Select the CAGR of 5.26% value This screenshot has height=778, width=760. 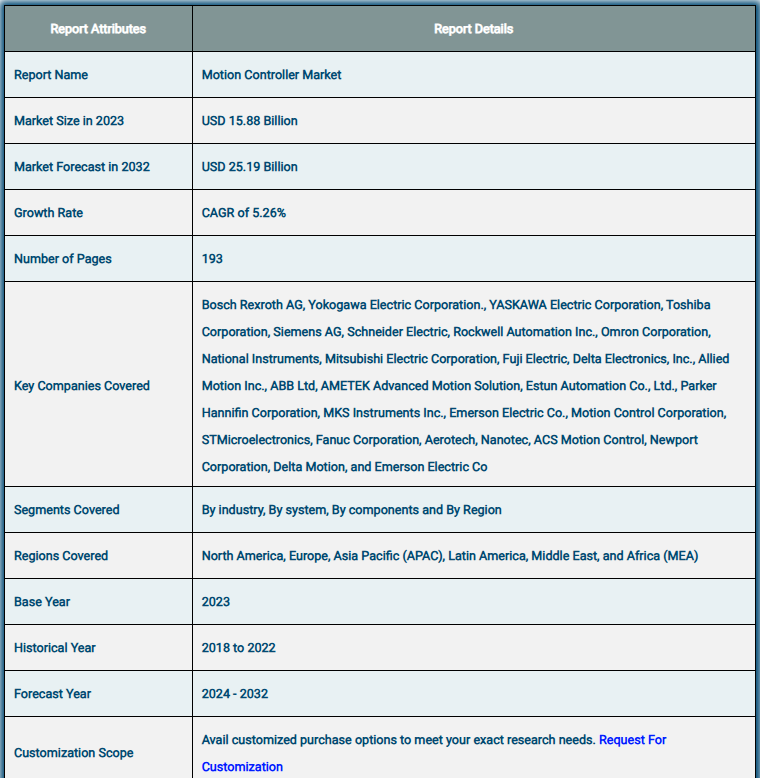click(x=244, y=213)
